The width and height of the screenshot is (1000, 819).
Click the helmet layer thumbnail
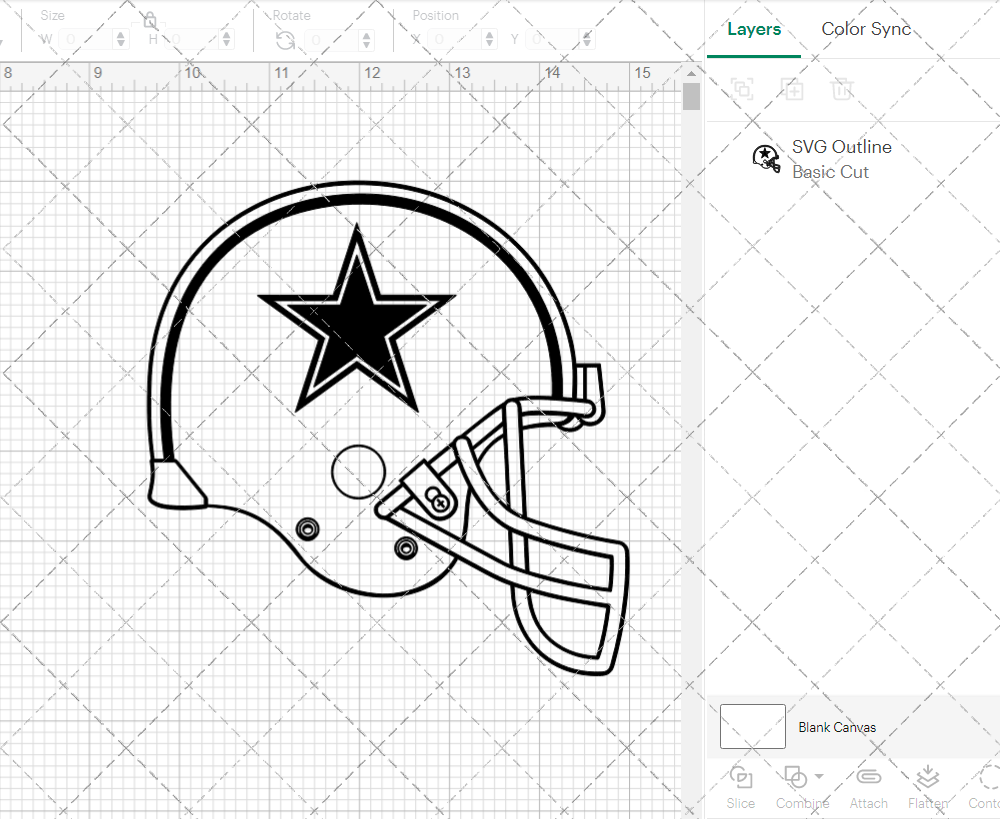[766, 159]
